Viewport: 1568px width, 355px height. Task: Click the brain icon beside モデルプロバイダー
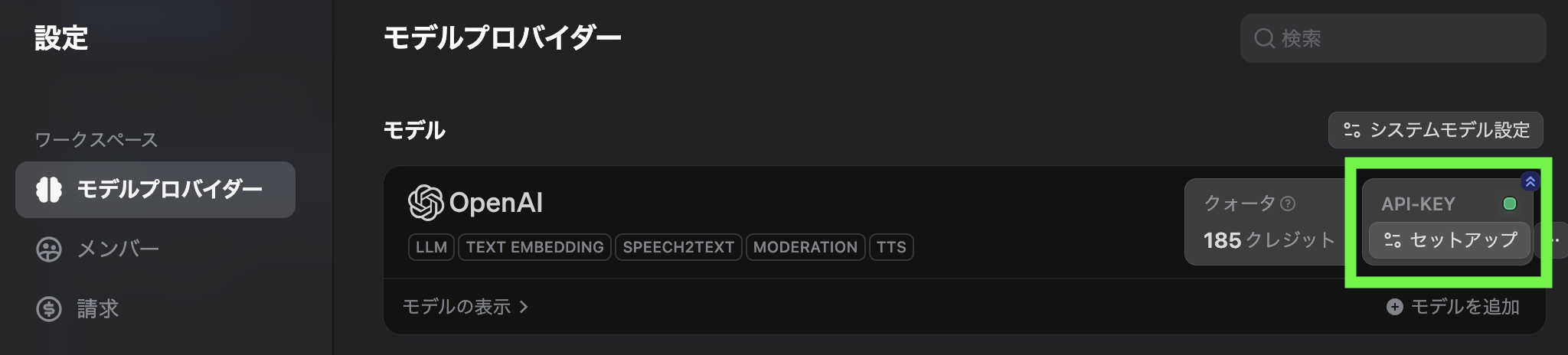49,189
